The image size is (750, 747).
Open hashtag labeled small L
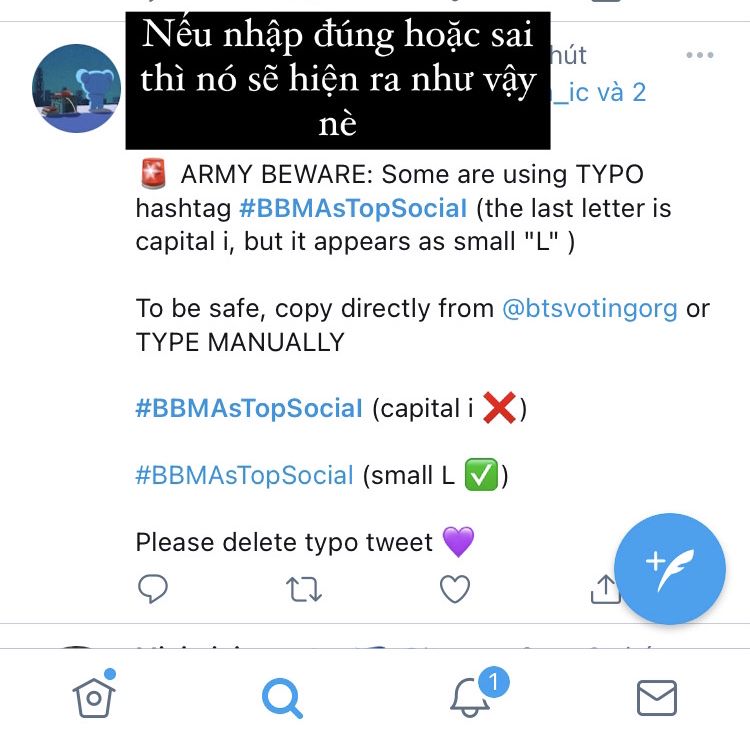point(244,475)
